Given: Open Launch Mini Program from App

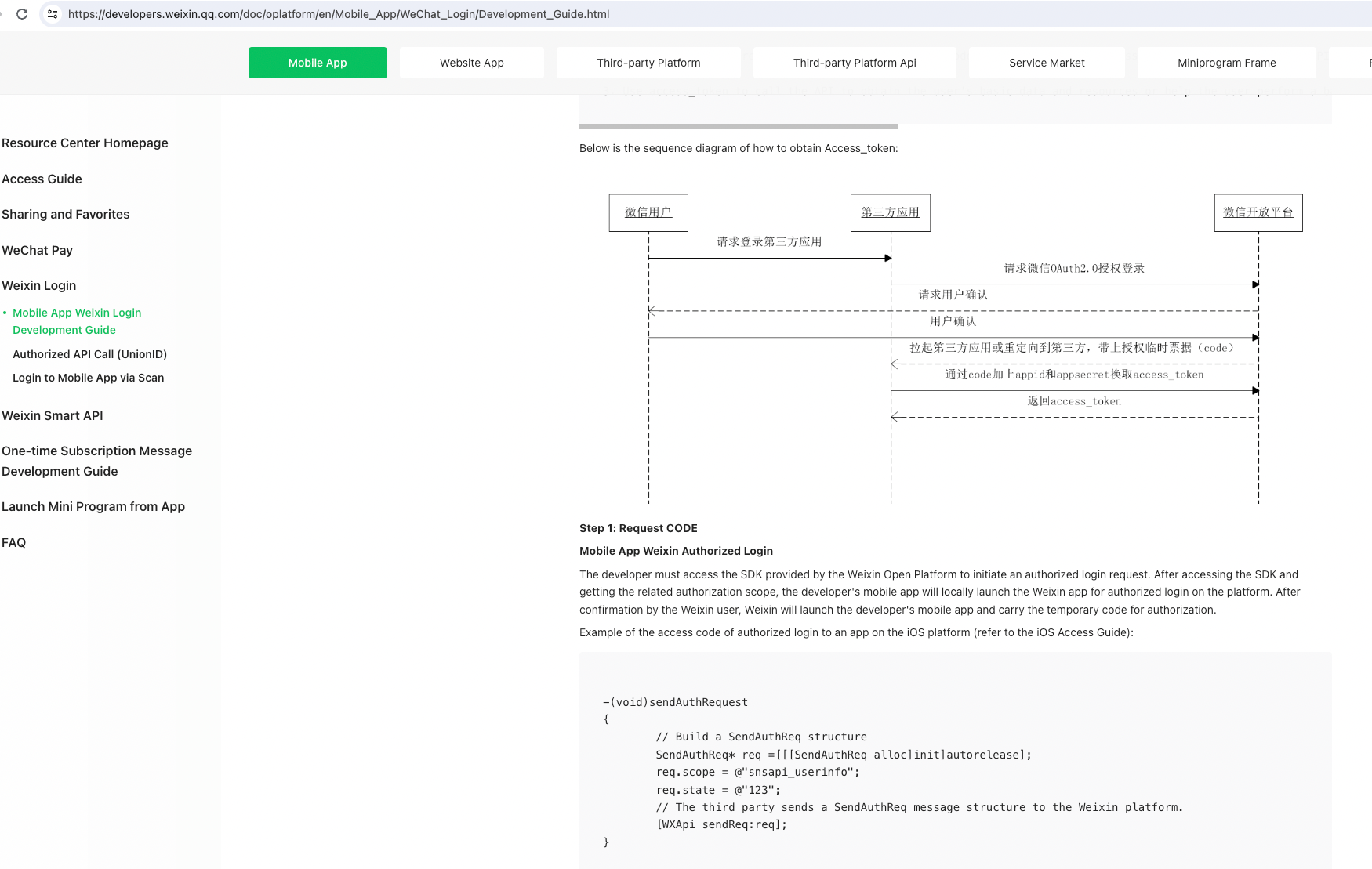Looking at the screenshot, I should point(93,507).
